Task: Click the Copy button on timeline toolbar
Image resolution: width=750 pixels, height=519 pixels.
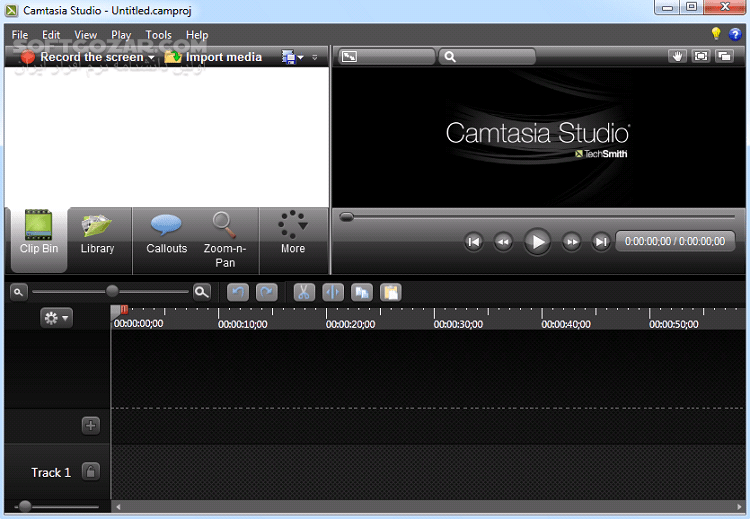Action: (x=362, y=292)
